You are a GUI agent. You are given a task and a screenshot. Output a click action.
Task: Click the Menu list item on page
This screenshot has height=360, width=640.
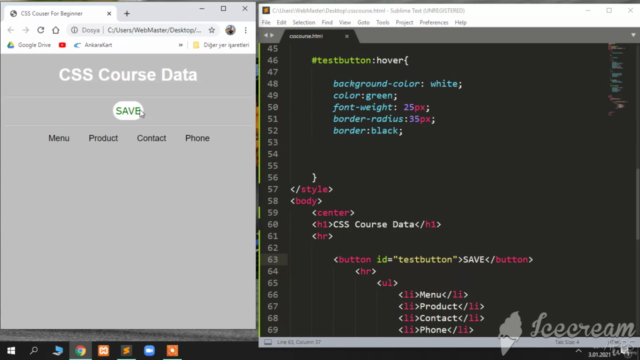click(x=59, y=138)
